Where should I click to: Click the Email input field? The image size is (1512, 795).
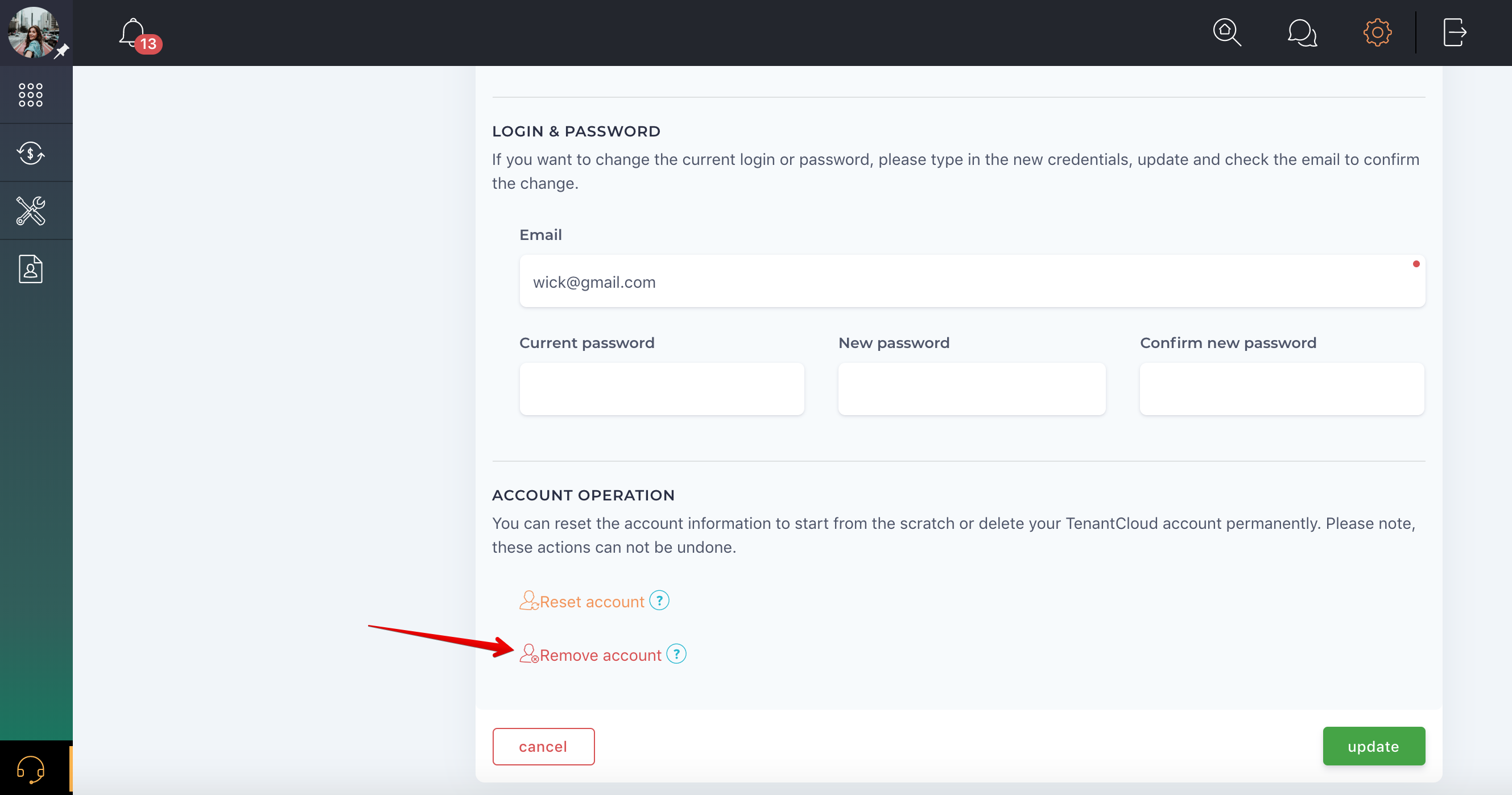972,281
